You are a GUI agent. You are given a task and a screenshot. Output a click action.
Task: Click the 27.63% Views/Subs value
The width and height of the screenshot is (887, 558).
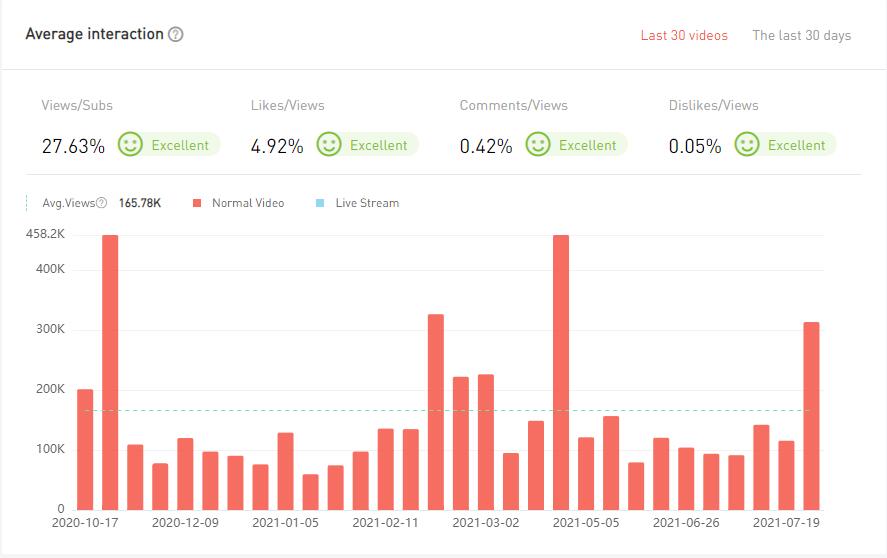73,146
